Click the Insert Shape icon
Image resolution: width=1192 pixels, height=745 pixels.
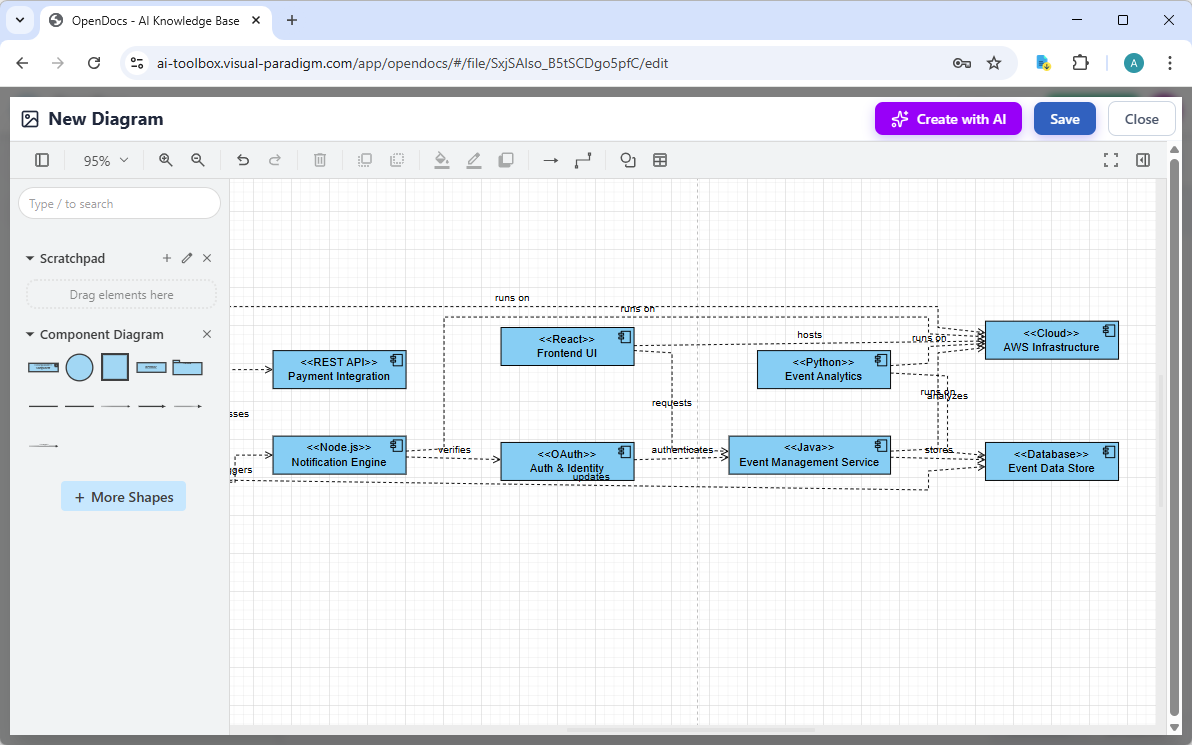tap(627, 160)
